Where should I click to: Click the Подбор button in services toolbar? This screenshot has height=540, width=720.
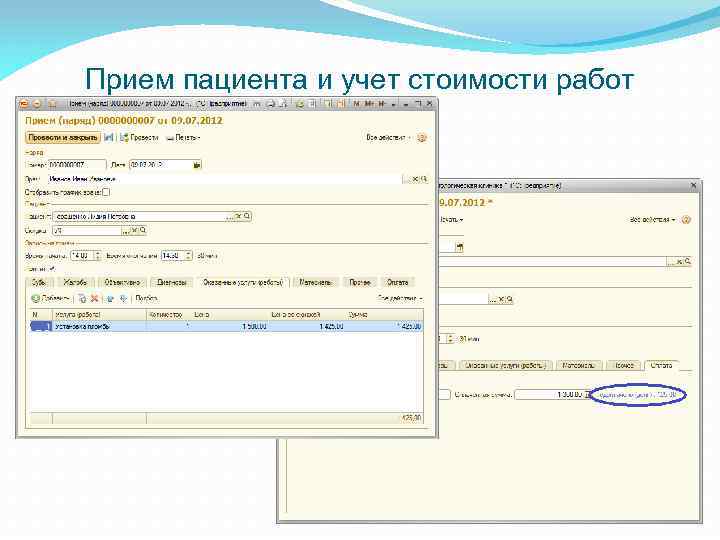(146, 298)
